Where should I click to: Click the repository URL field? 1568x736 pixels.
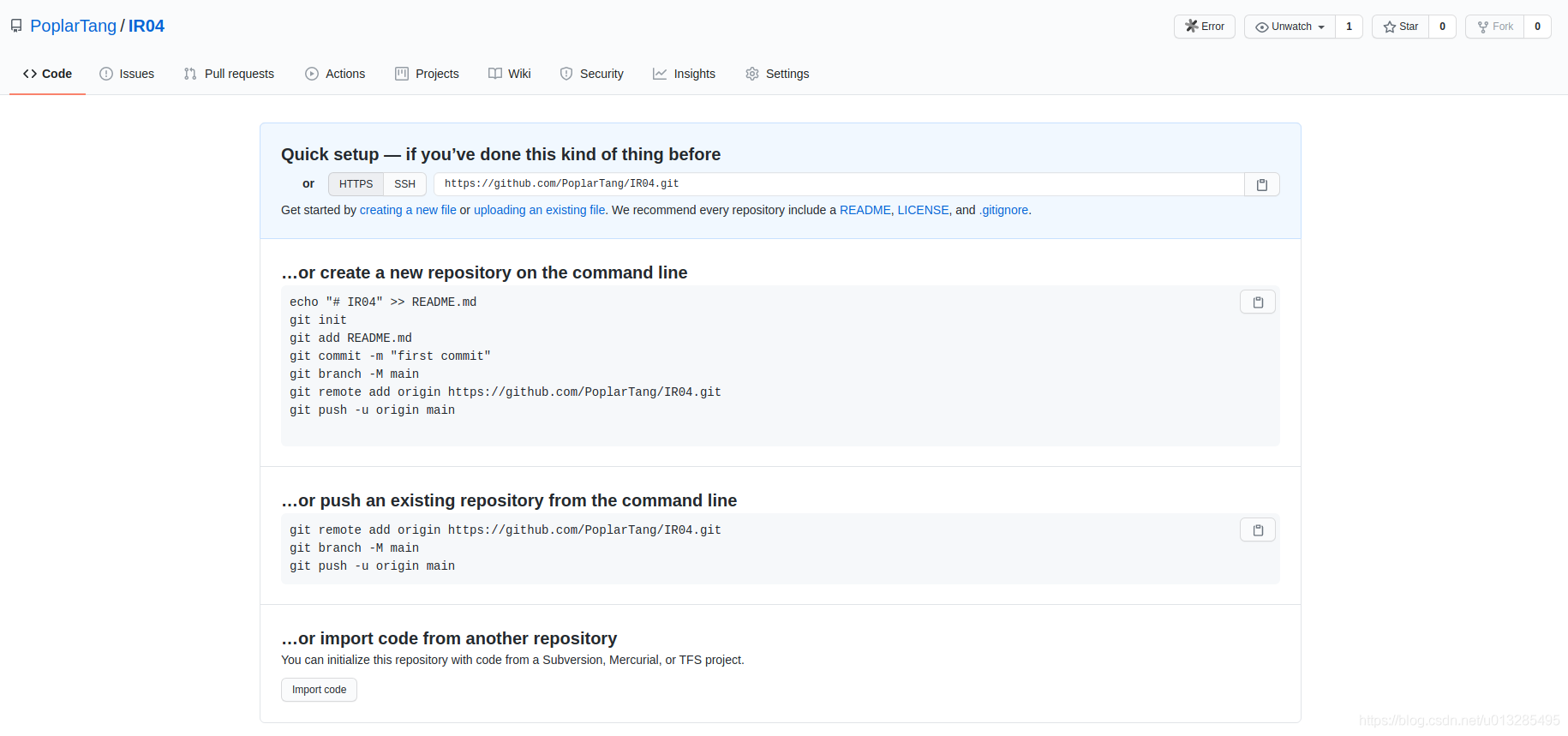click(x=839, y=184)
